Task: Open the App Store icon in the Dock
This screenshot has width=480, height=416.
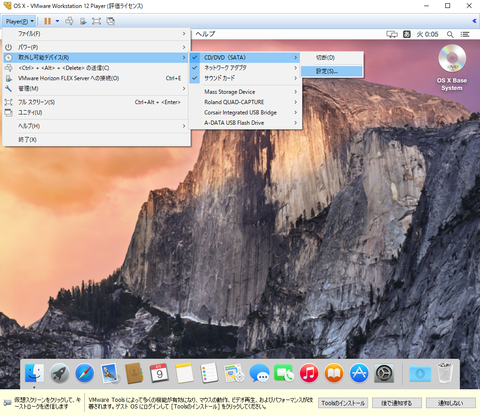Action: (359, 373)
